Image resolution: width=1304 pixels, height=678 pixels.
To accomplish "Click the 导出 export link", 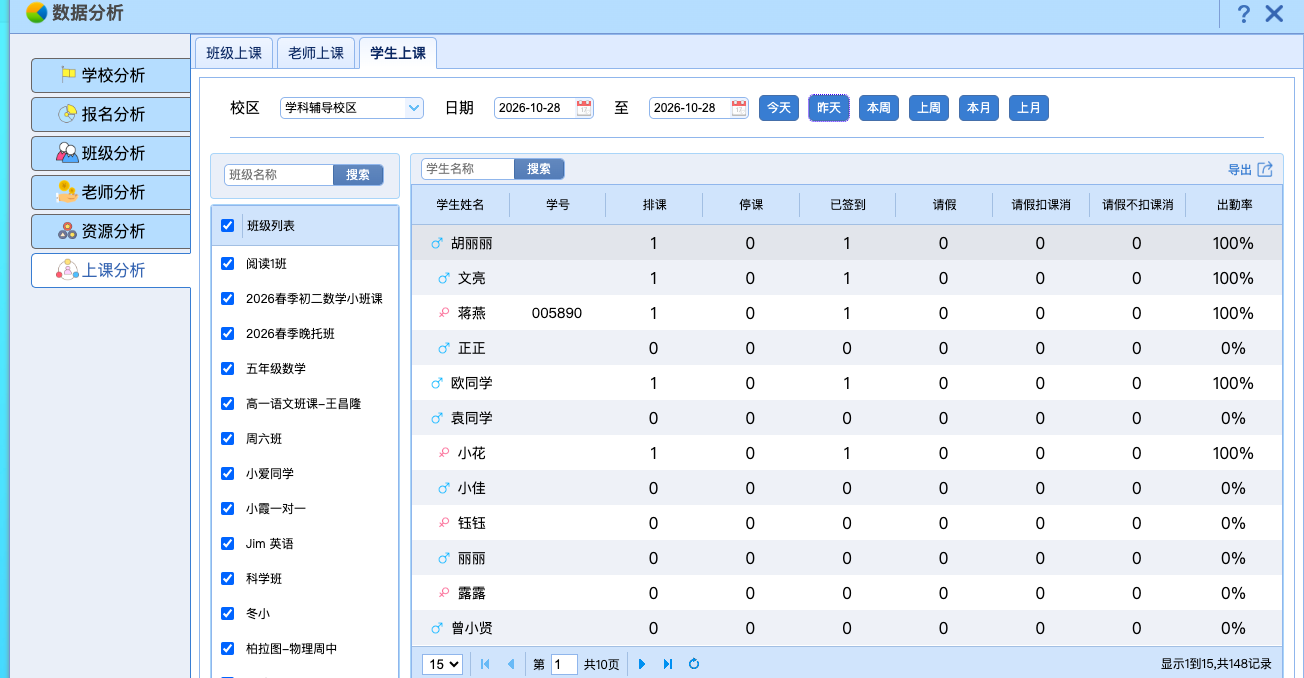I will pyautogui.click(x=1240, y=170).
